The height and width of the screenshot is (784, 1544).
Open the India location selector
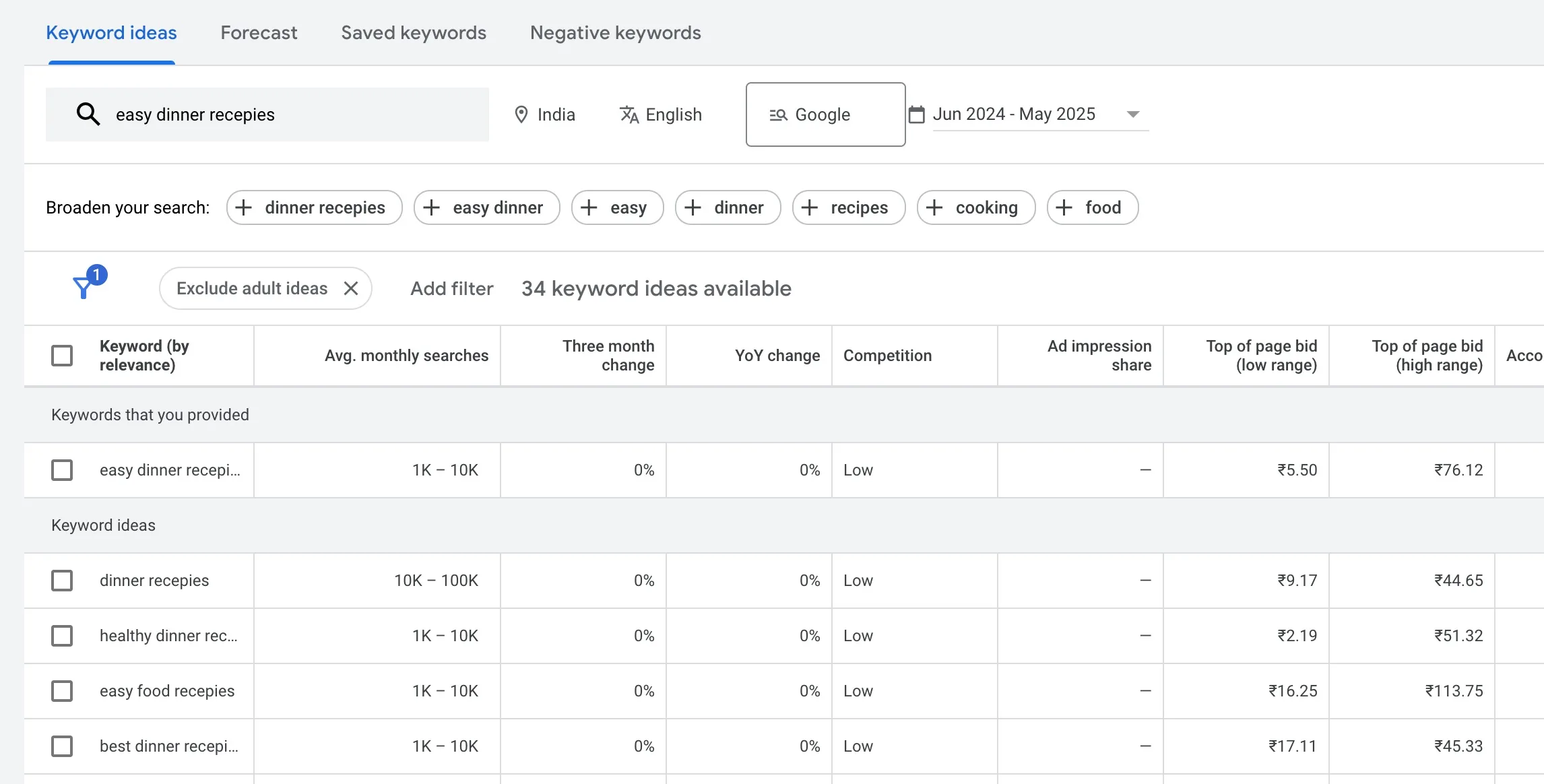(555, 114)
